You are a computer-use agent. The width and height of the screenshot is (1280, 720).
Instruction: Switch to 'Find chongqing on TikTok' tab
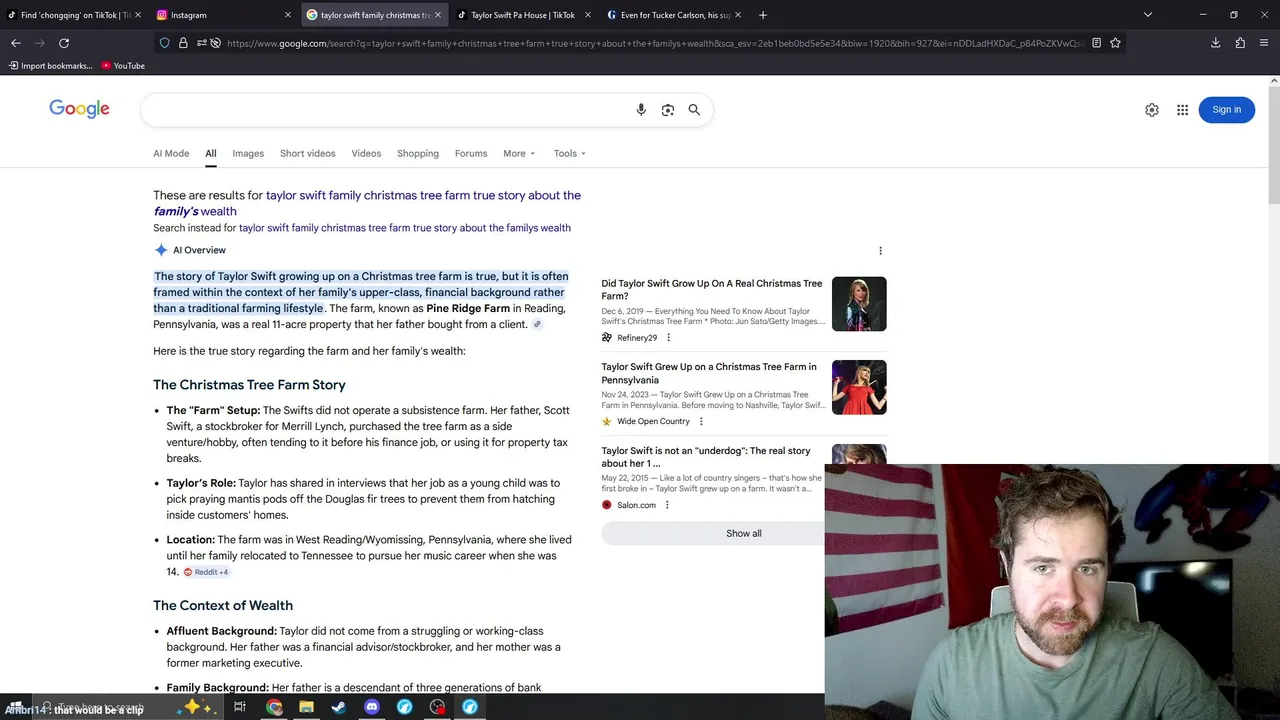pyautogui.click(x=75, y=15)
